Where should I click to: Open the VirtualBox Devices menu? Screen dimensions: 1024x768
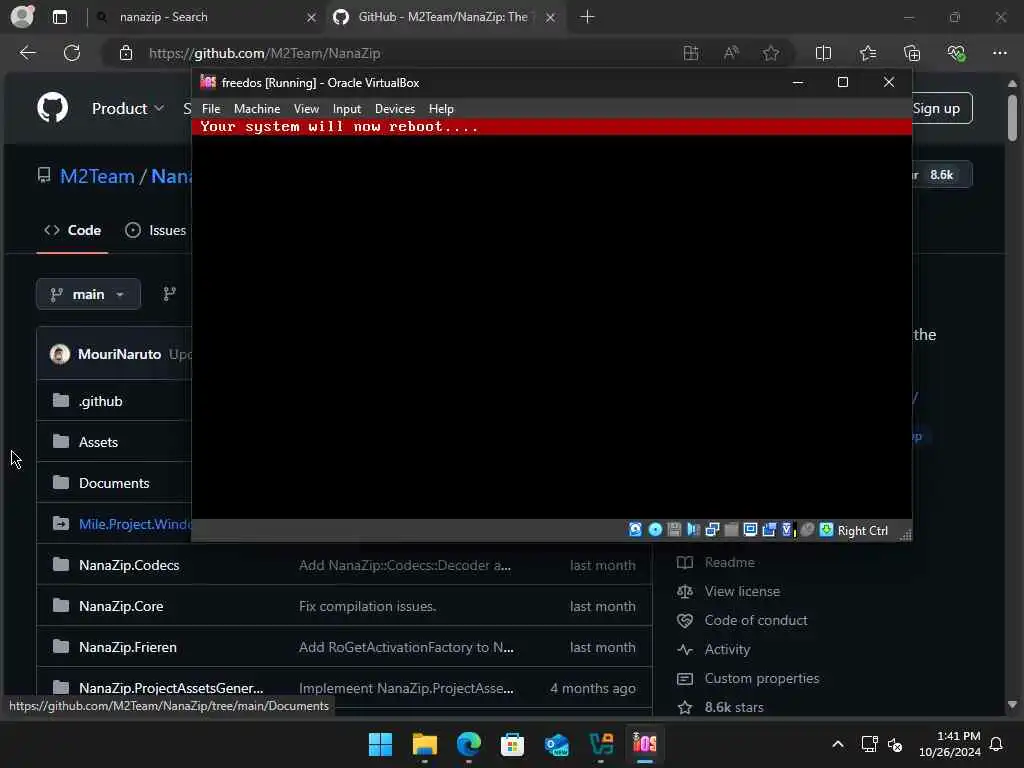394,109
